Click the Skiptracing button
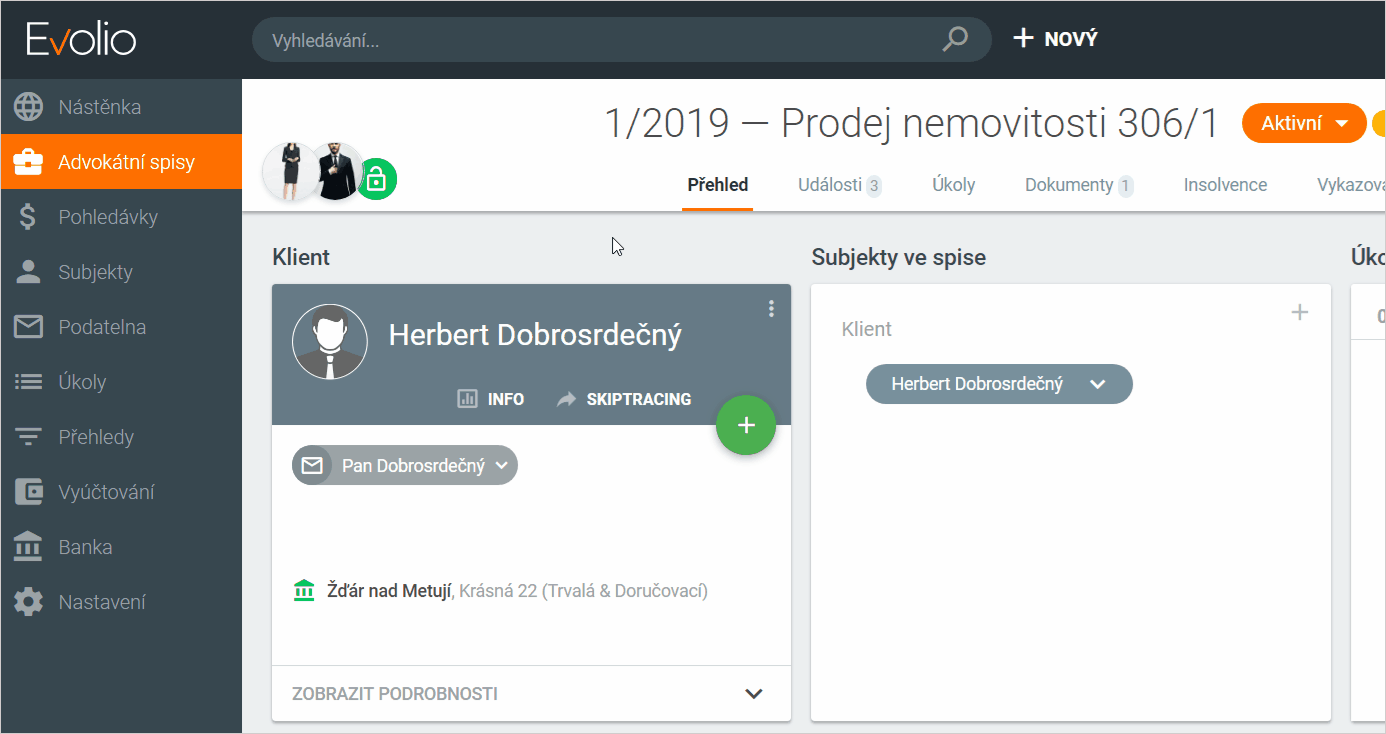 point(625,399)
